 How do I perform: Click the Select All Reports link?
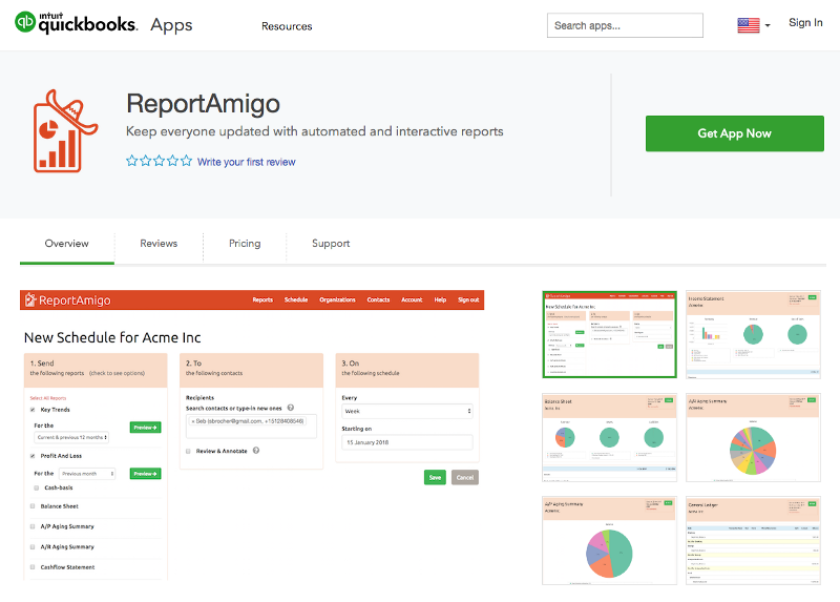(x=48, y=398)
